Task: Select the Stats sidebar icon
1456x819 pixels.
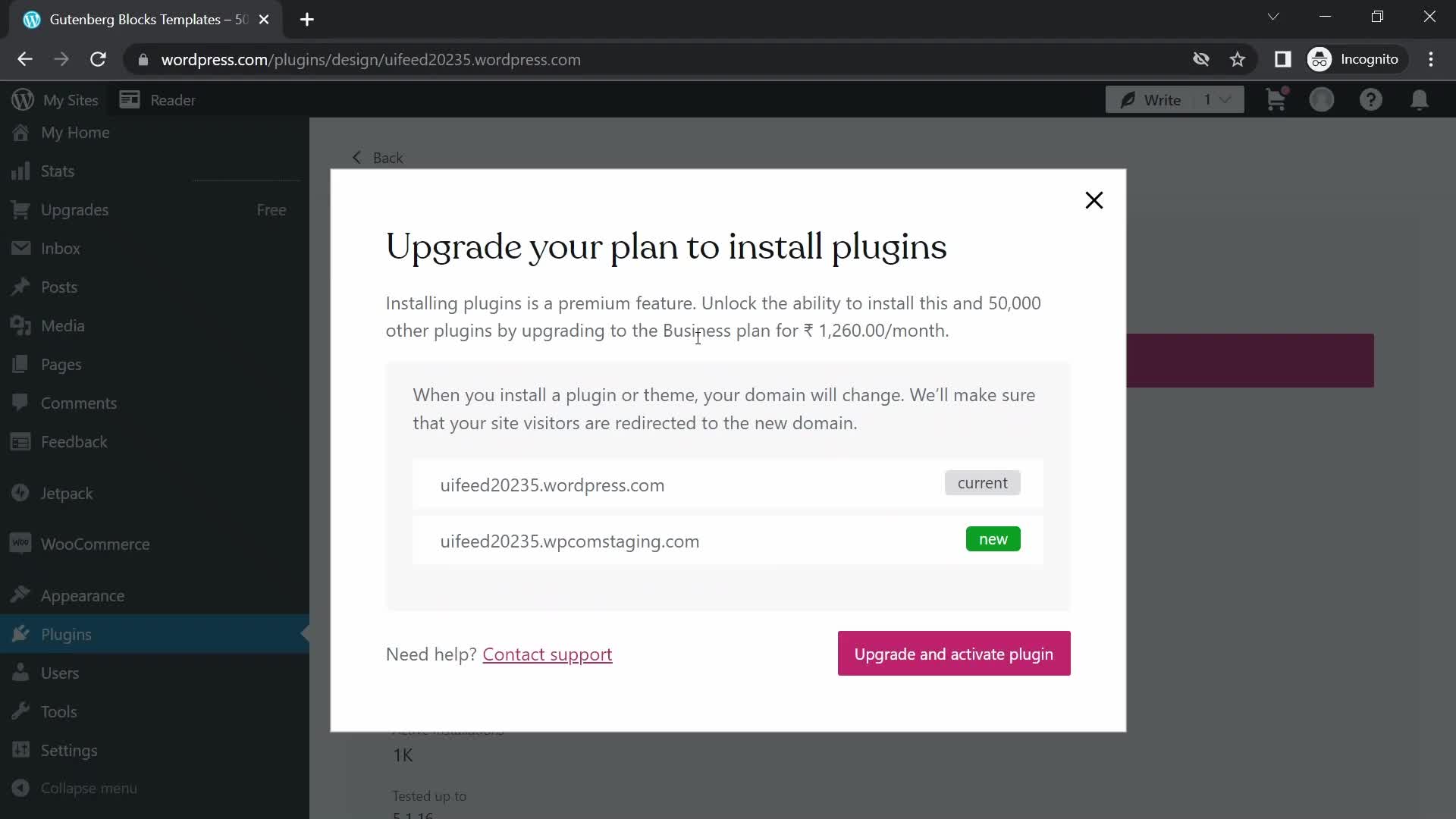Action: (x=21, y=170)
